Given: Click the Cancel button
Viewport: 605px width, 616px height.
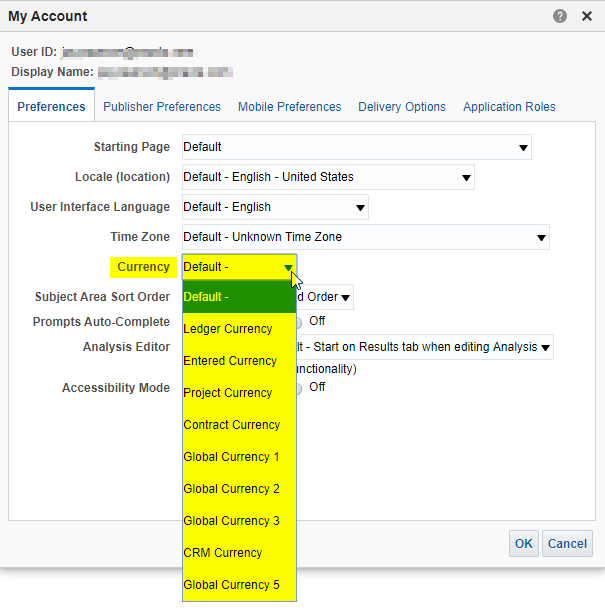Looking at the screenshot, I should [567, 544].
